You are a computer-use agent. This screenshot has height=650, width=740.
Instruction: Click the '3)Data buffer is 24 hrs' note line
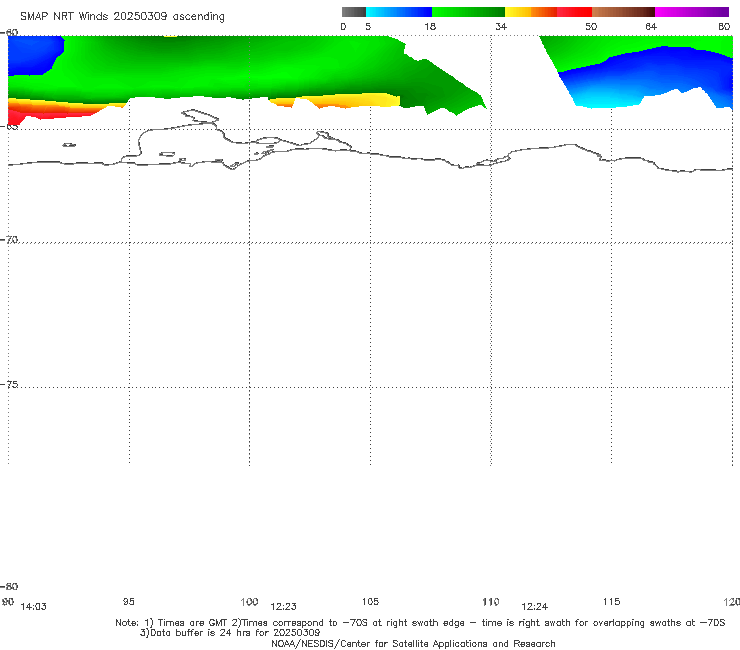point(230,633)
